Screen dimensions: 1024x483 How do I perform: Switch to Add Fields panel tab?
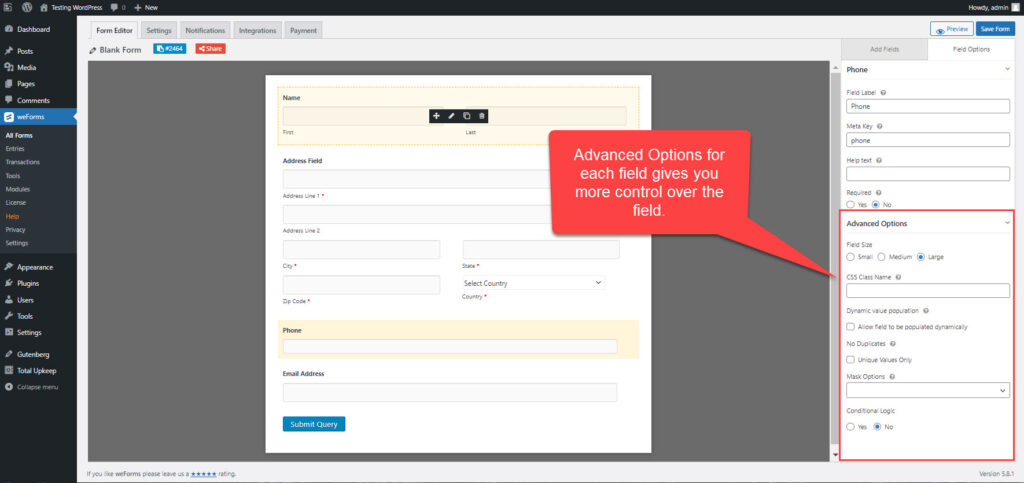[884, 50]
